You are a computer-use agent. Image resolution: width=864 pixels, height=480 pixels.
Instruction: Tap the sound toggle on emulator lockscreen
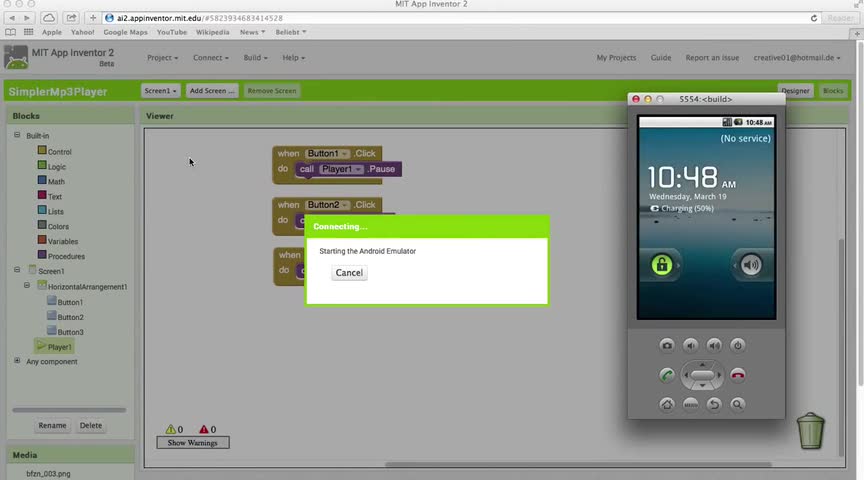click(751, 265)
